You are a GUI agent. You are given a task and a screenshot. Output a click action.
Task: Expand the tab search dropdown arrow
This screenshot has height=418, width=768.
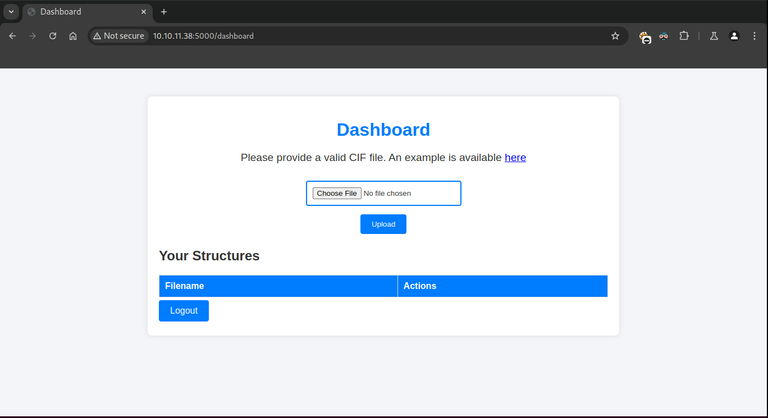coord(11,12)
